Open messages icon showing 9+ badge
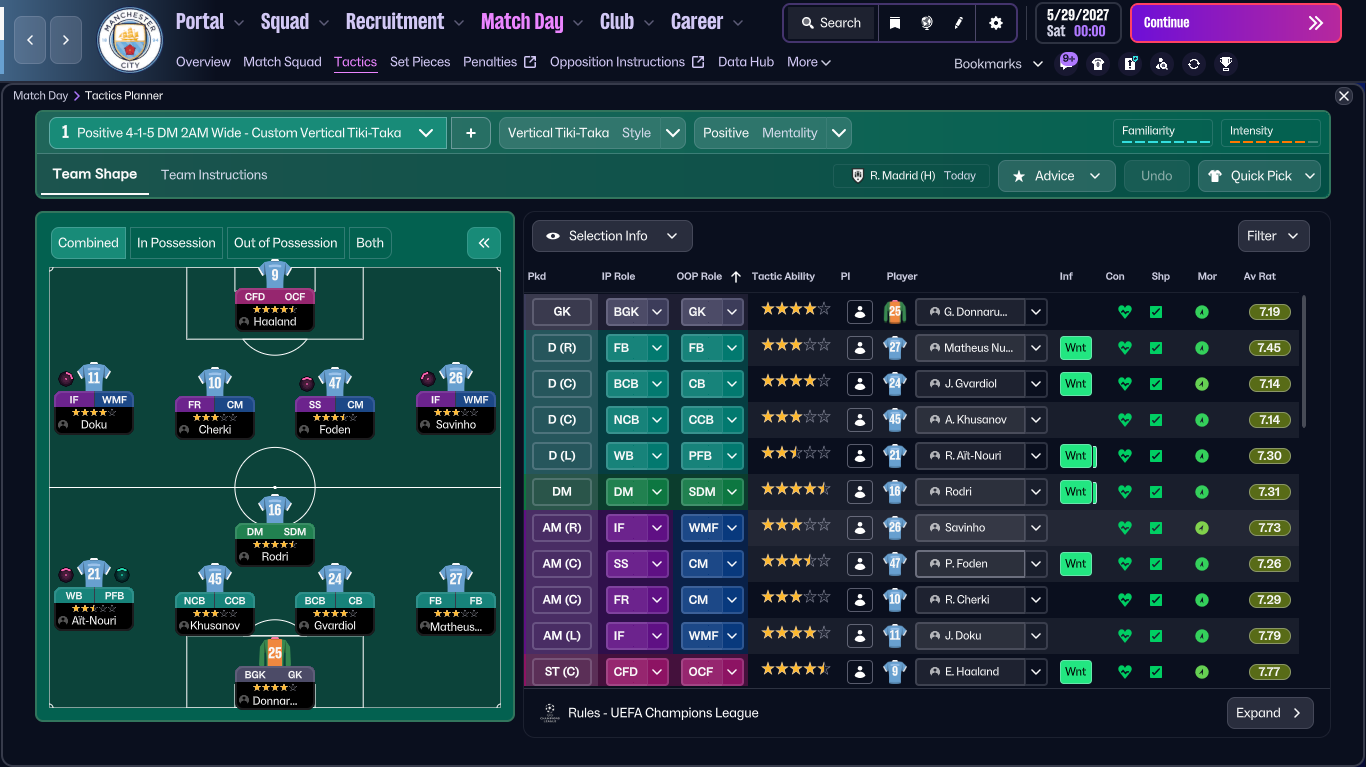Viewport: 1366px width, 767px height. tap(1068, 62)
